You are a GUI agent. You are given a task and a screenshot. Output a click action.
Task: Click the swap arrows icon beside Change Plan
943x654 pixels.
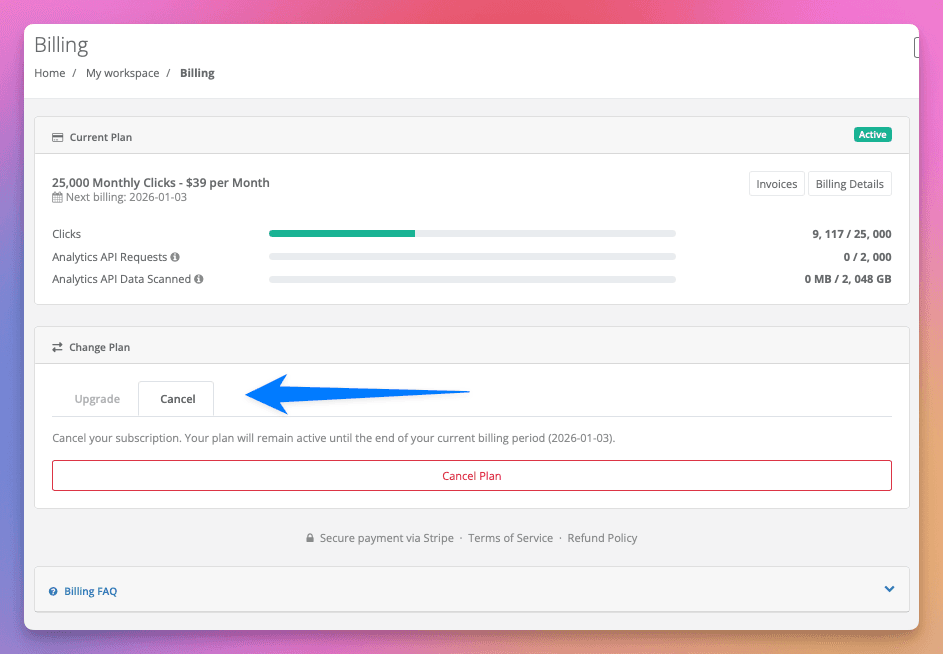(57, 347)
